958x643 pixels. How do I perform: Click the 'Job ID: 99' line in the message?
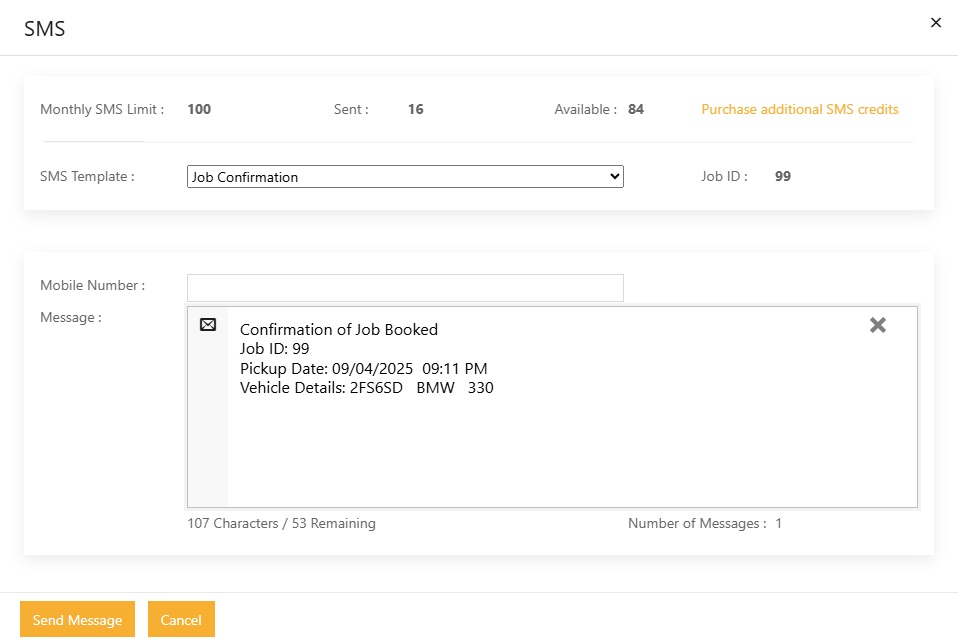pyautogui.click(x=274, y=348)
